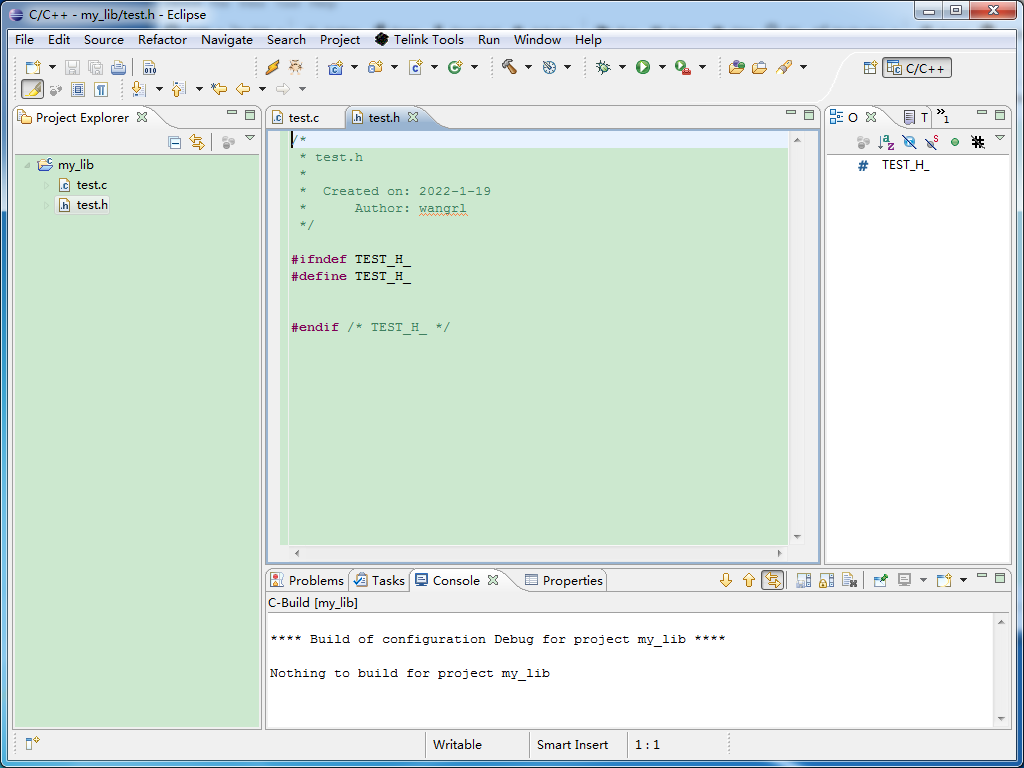Screen dimensions: 1024x768
Task: Click the New C/C++ Source File icon
Action: (414, 67)
